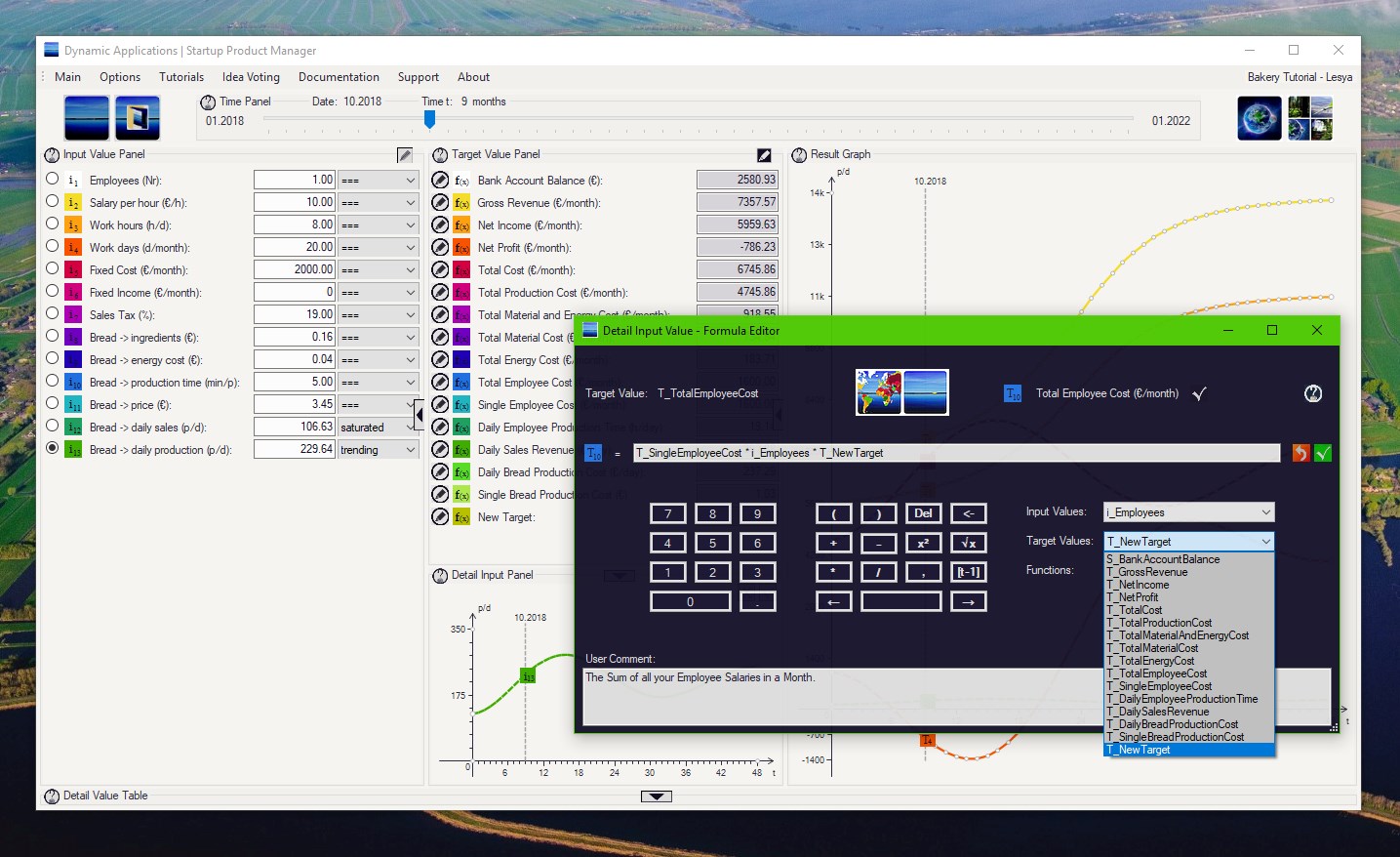The height and width of the screenshot is (857, 1400).
Task: Choose T_NetProfit from target values list
Action: point(1138,597)
